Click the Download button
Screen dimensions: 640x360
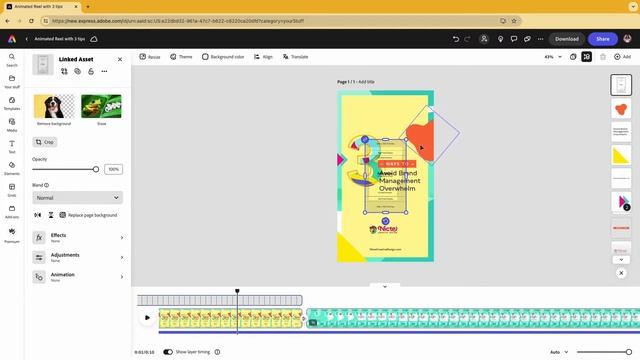(x=567, y=39)
